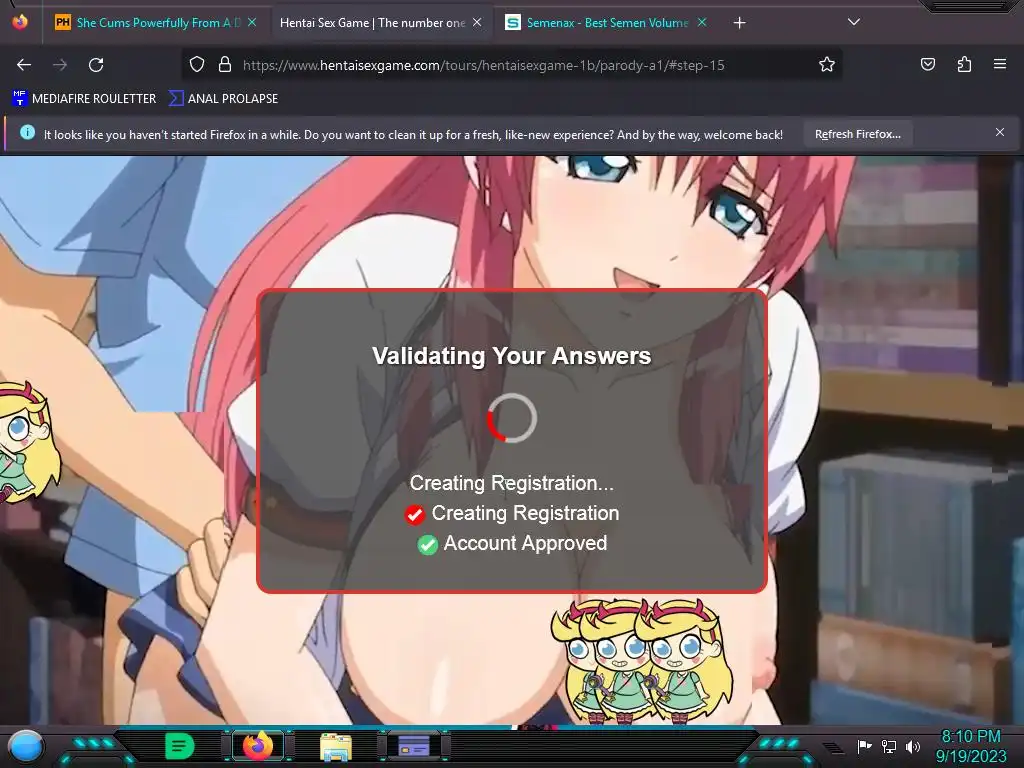Viewport: 1024px width, 768px height.
Task: Open the MEDIAFIRE ROULETTER bookmark
Action: coord(84,99)
